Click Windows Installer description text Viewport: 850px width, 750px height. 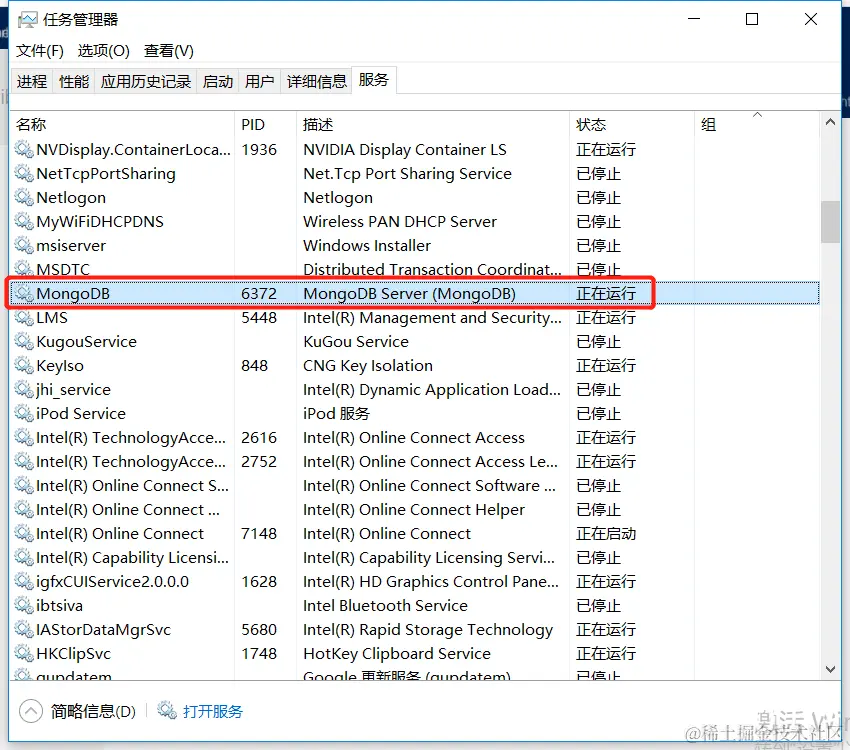(366, 245)
